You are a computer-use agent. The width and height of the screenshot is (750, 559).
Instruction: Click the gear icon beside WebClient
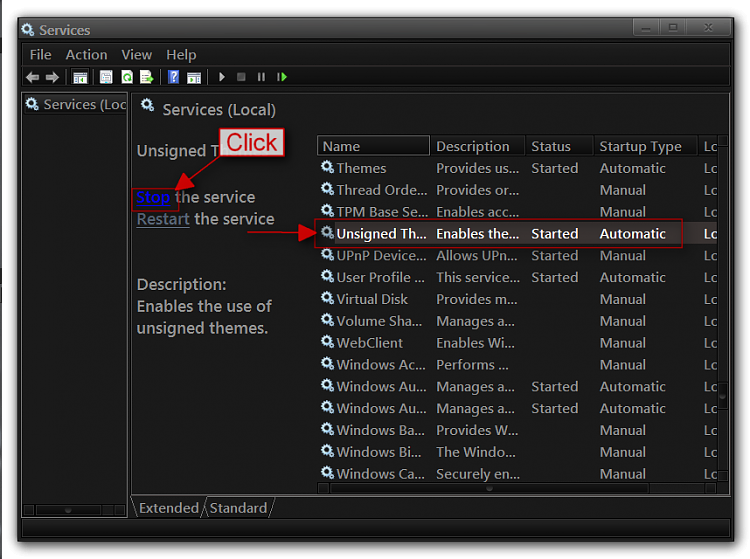(327, 342)
